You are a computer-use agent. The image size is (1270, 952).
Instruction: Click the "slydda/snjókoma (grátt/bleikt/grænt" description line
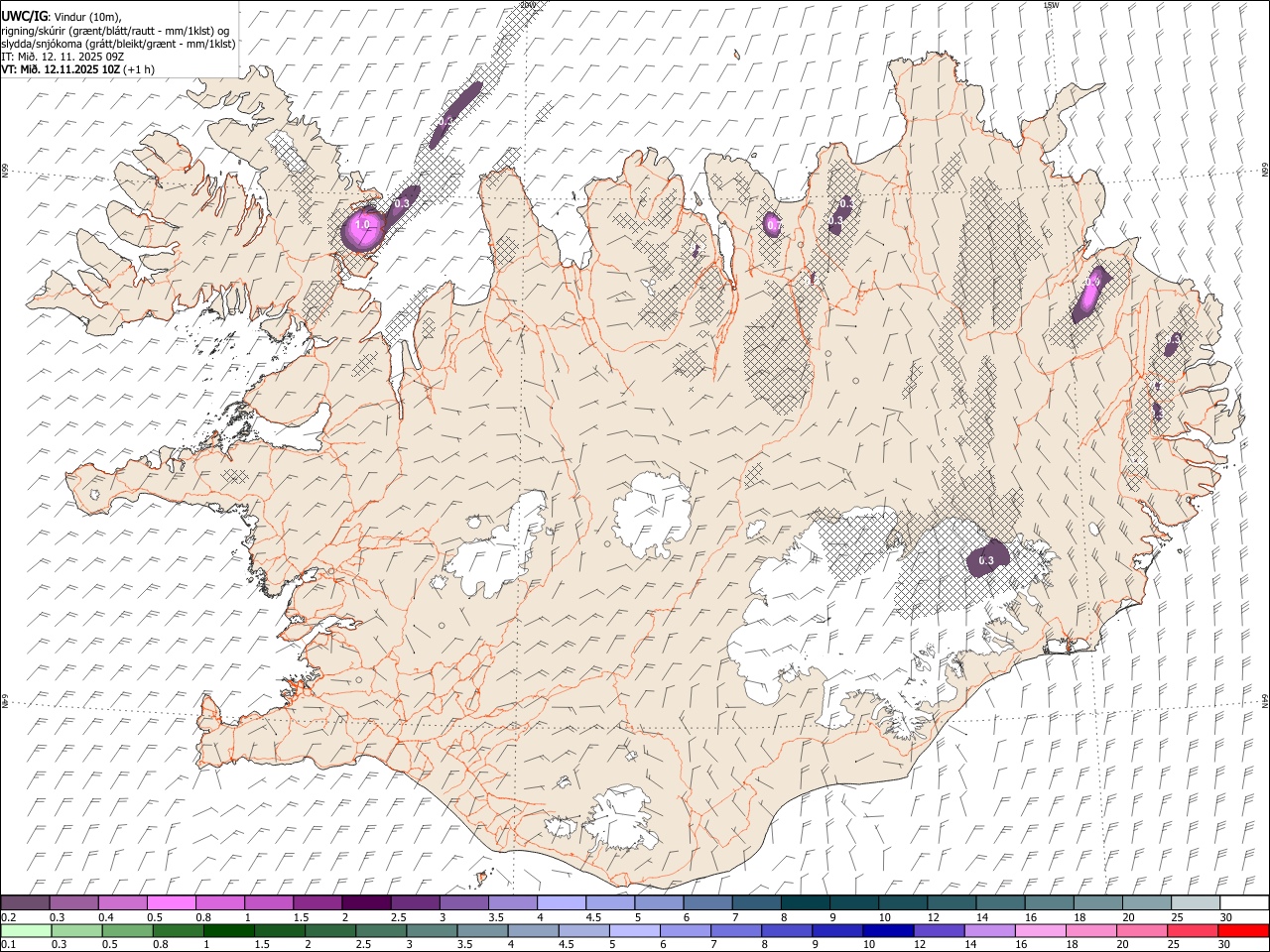(117, 44)
